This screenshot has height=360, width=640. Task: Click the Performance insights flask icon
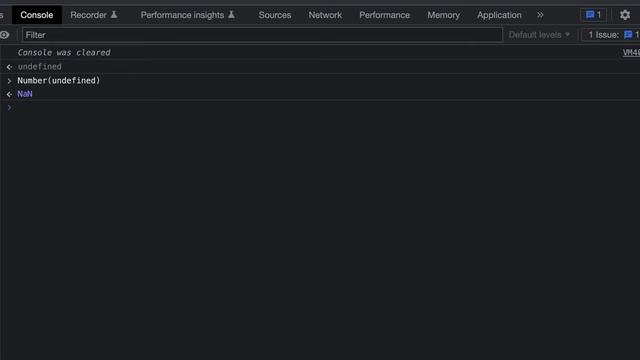(x=231, y=15)
